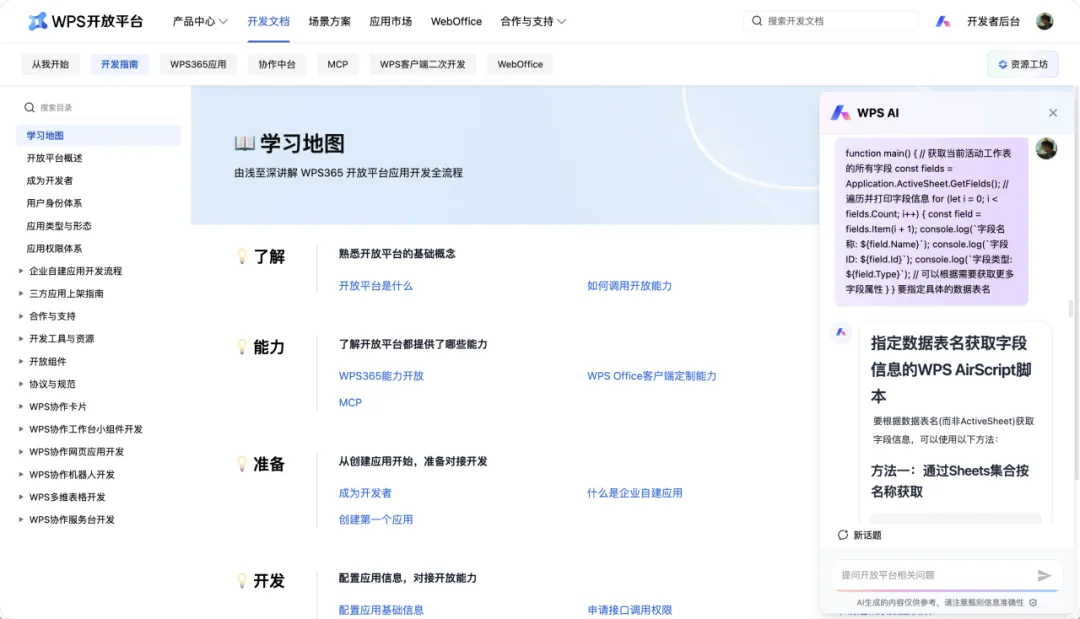Expand 开发工具与资源 sidebar section
This screenshot has width=1080, height=619.
point(21,339)
